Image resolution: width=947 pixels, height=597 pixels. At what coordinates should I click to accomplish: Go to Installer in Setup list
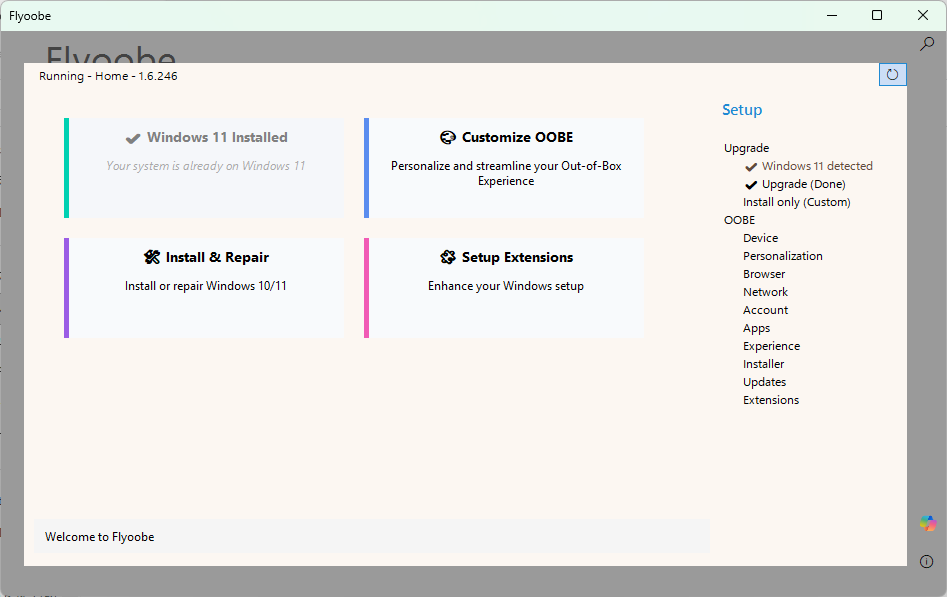coord(763,364)
